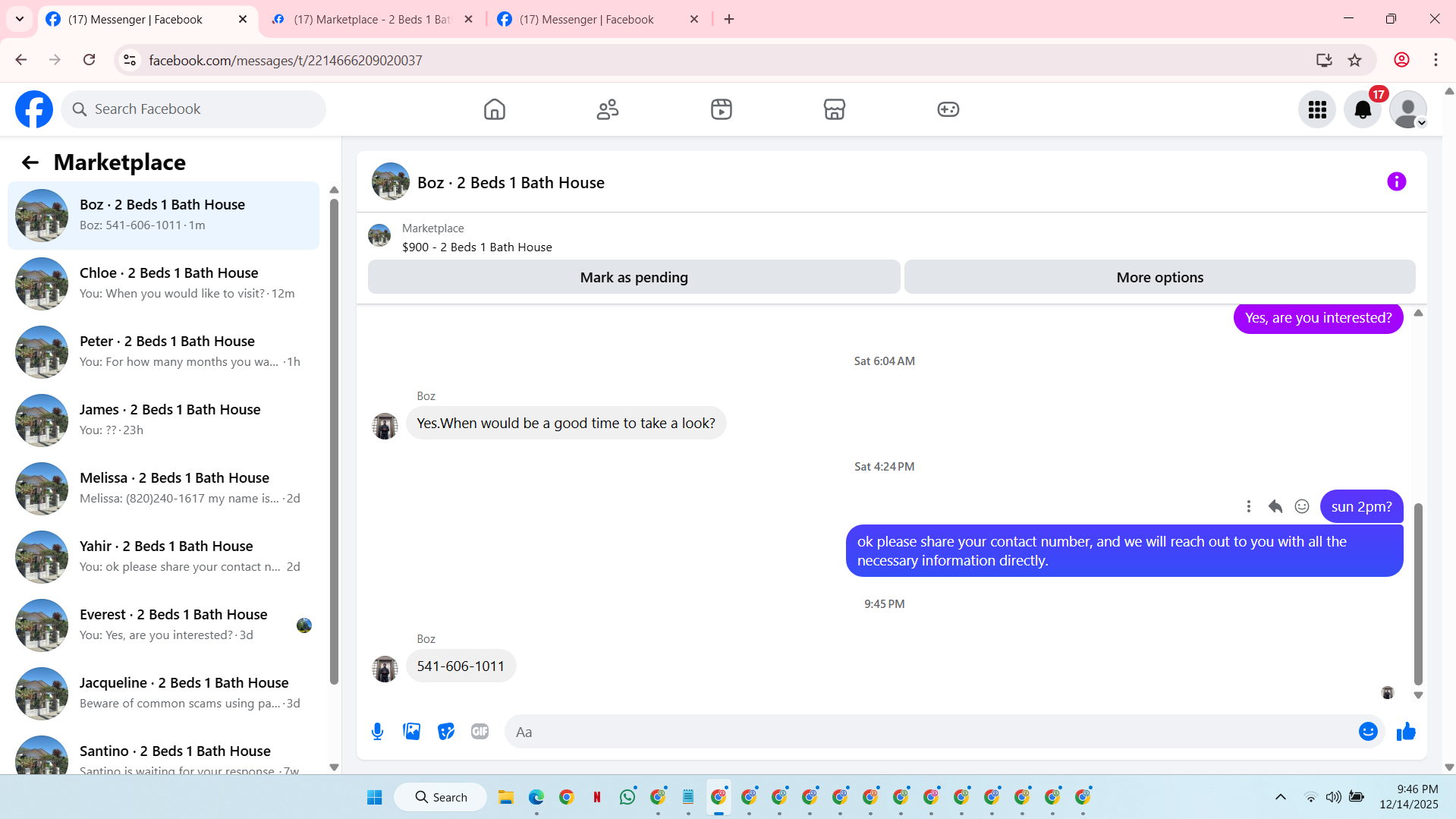Open Yahir's 2 Beds 1 Bath House chat
This screenshot has height=819, width=1456.
pos(163,556)
